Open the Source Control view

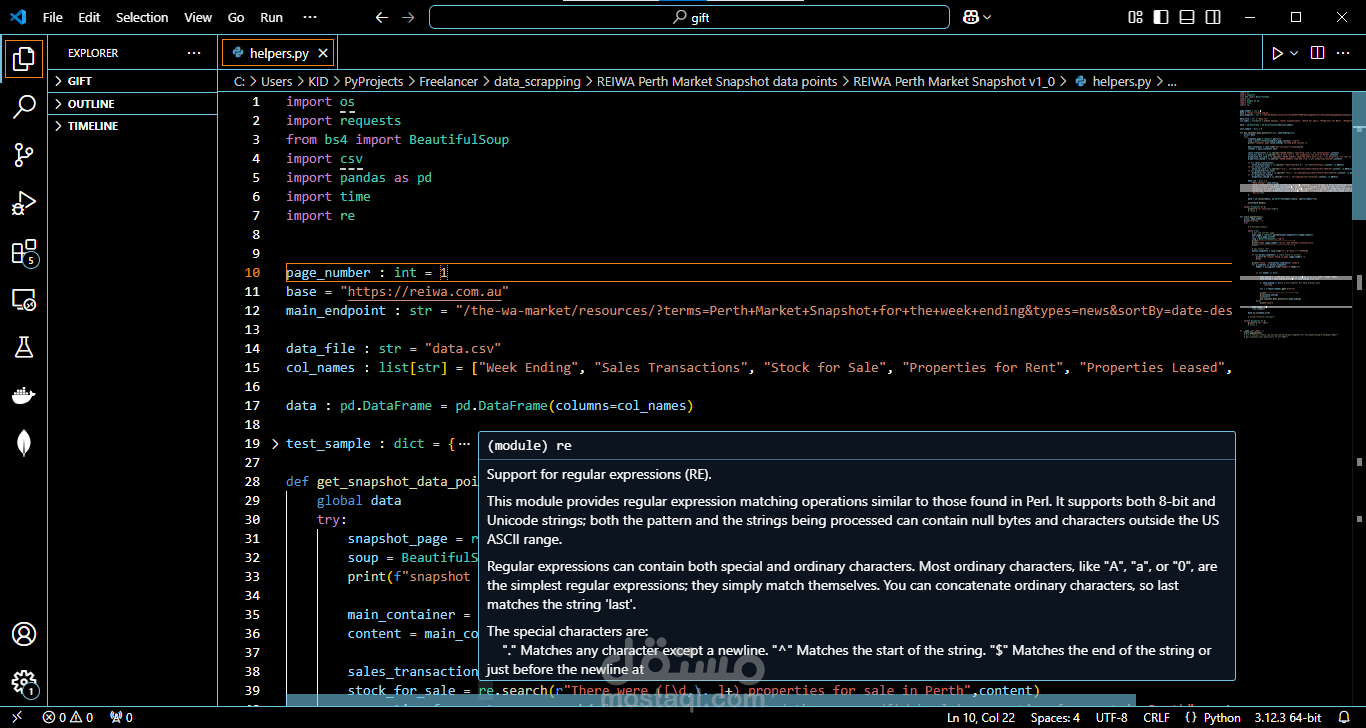[24, 155]
